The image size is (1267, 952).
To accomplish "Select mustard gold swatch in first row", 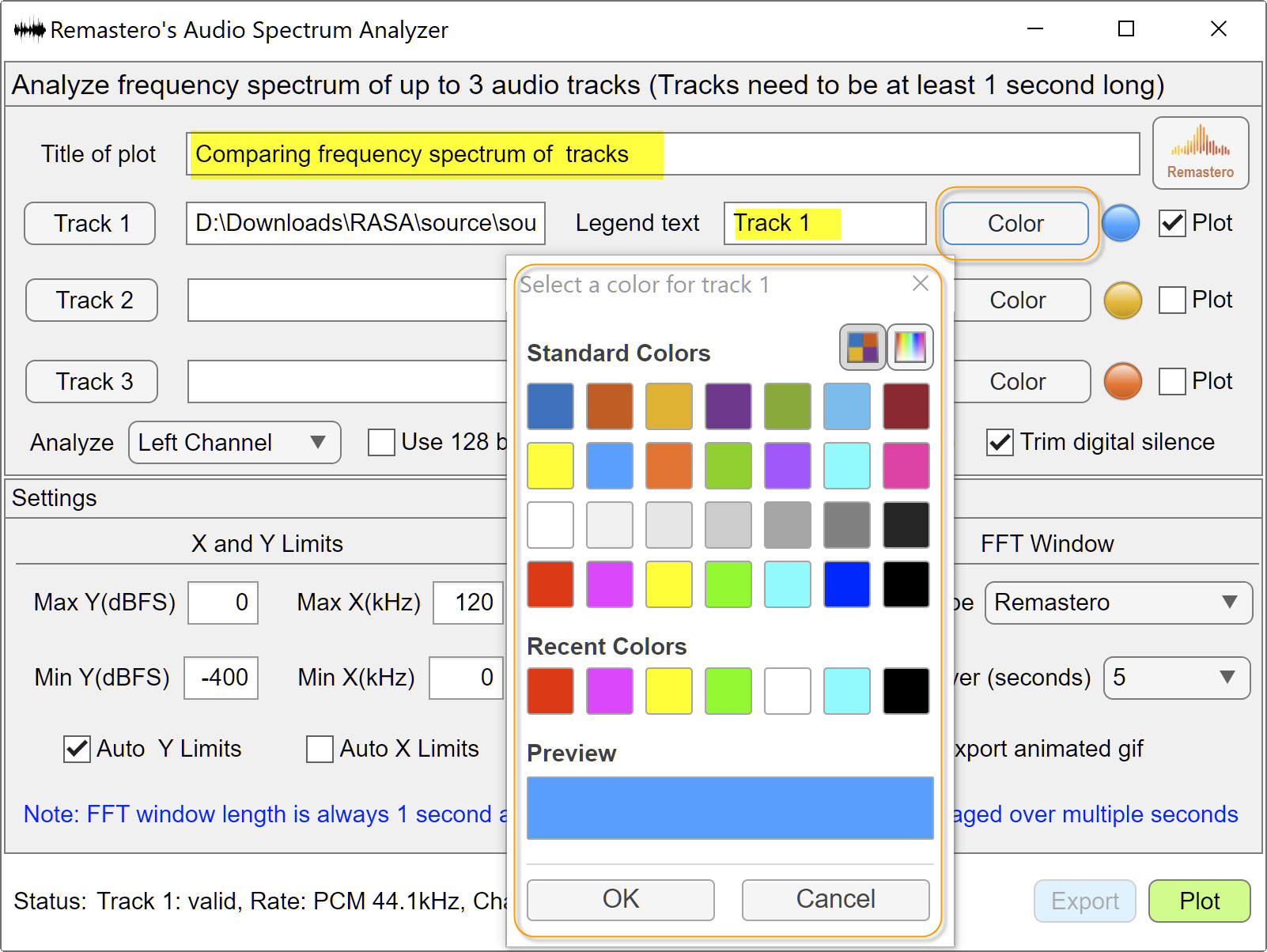I will click(669, 406).
